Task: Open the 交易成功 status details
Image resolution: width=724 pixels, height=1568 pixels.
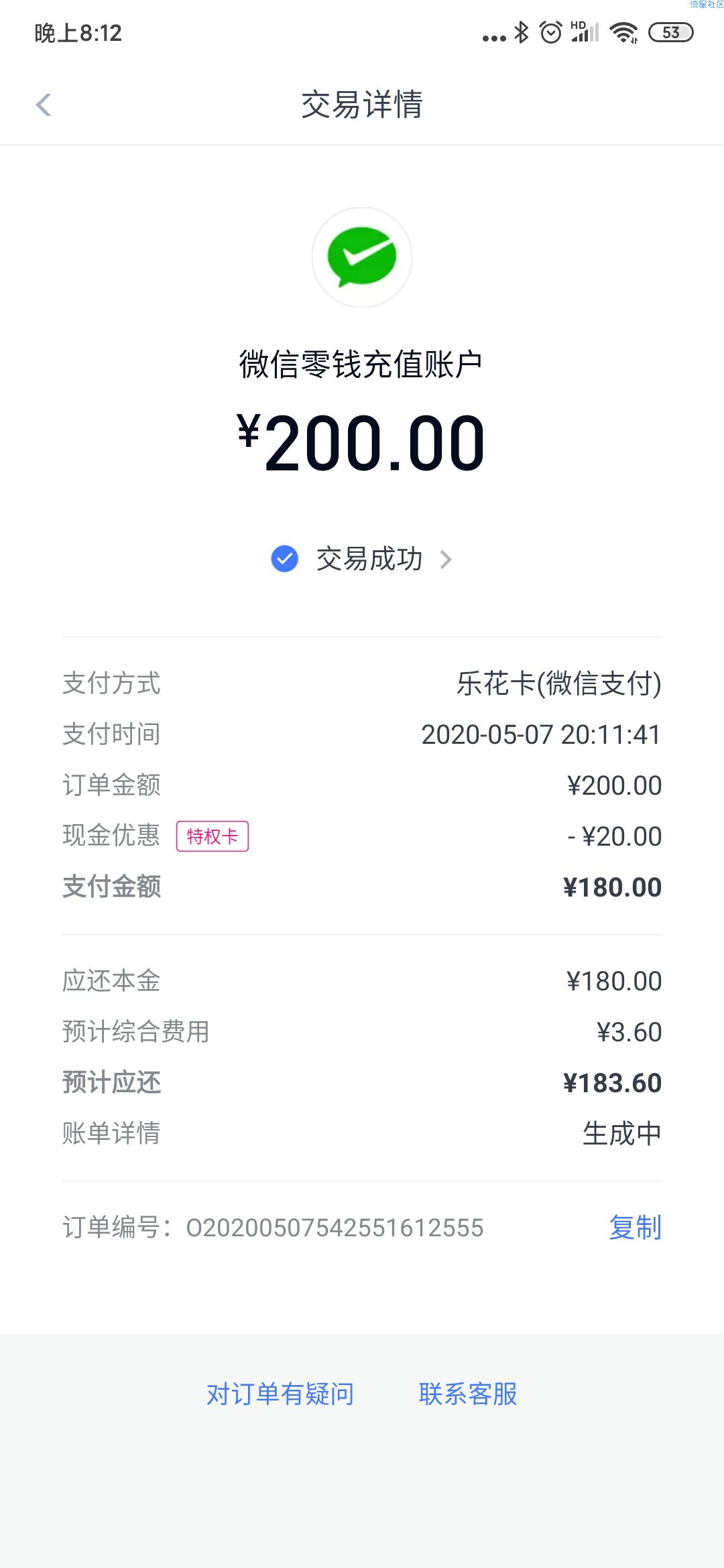Action: (369, 559)
